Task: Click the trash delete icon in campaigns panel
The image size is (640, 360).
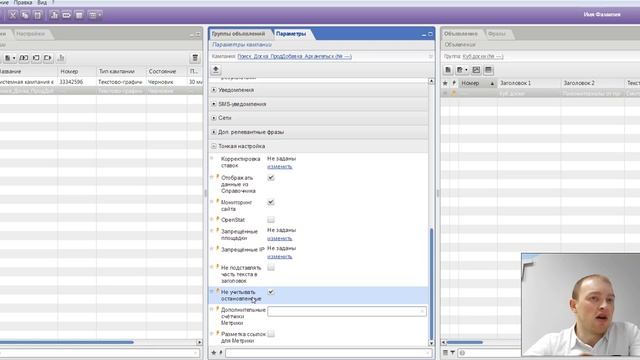Action: point(195,58)
